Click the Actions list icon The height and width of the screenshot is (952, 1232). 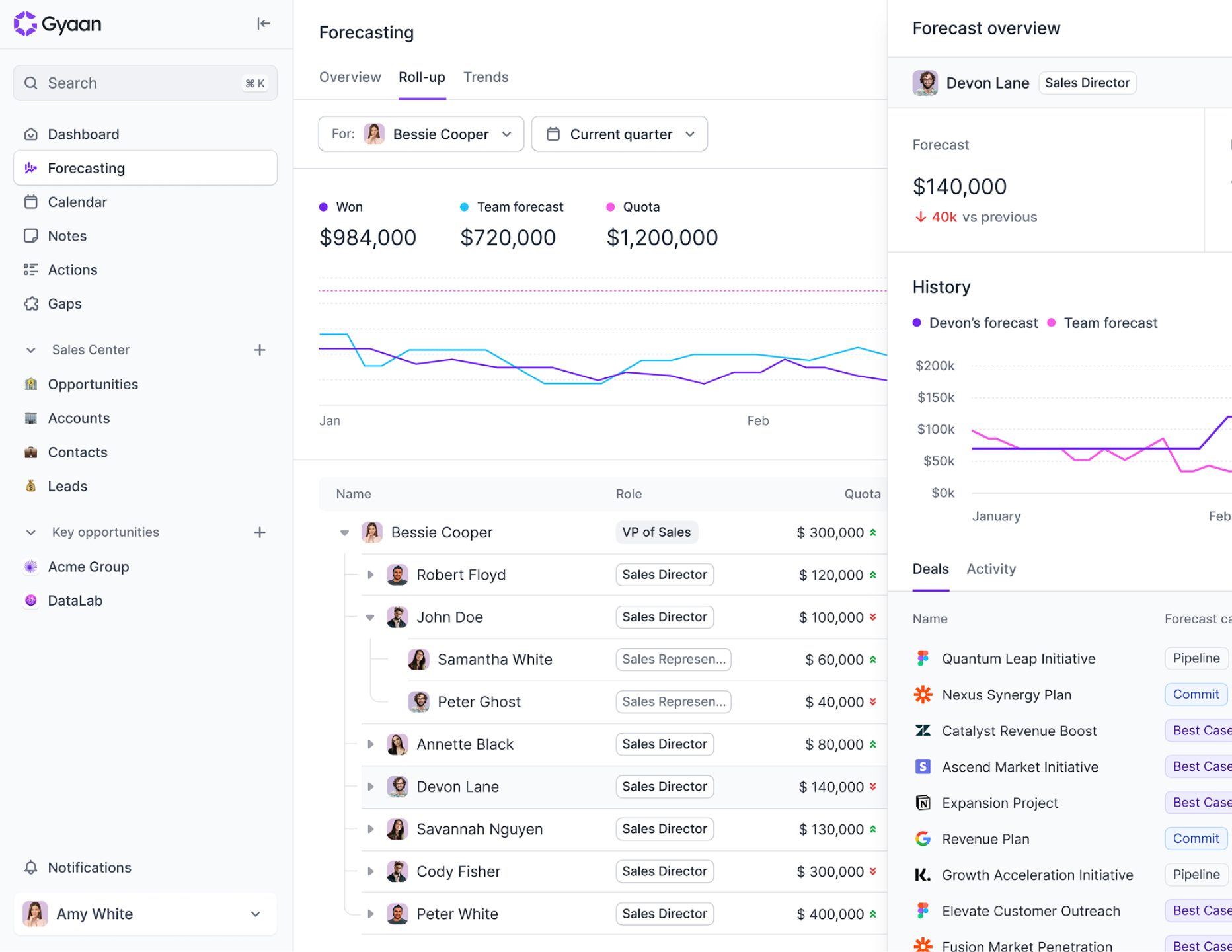click(30, 270)
